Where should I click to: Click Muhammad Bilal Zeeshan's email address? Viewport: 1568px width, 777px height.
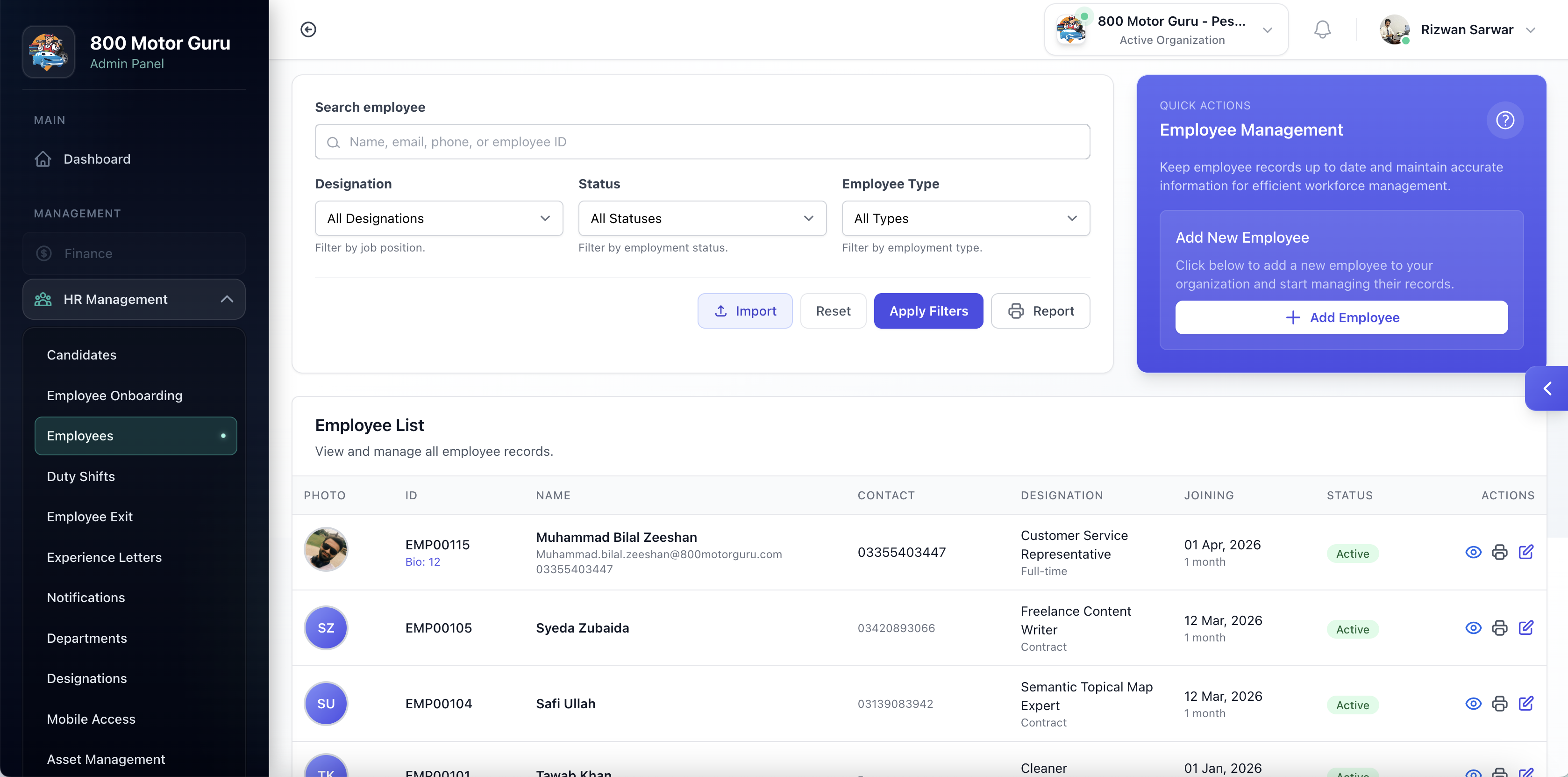(659, 555)
